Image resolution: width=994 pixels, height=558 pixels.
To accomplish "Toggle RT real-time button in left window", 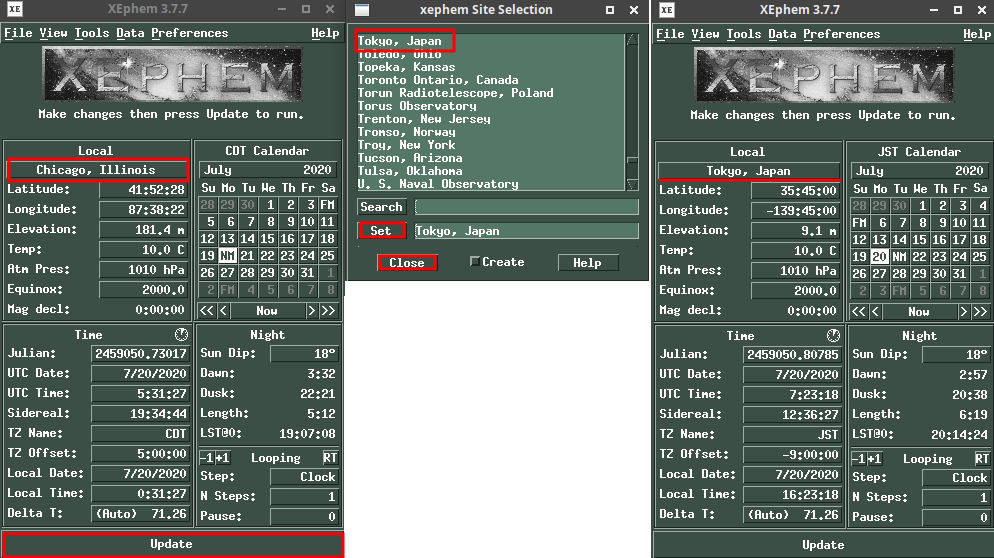I will point(330,458).
